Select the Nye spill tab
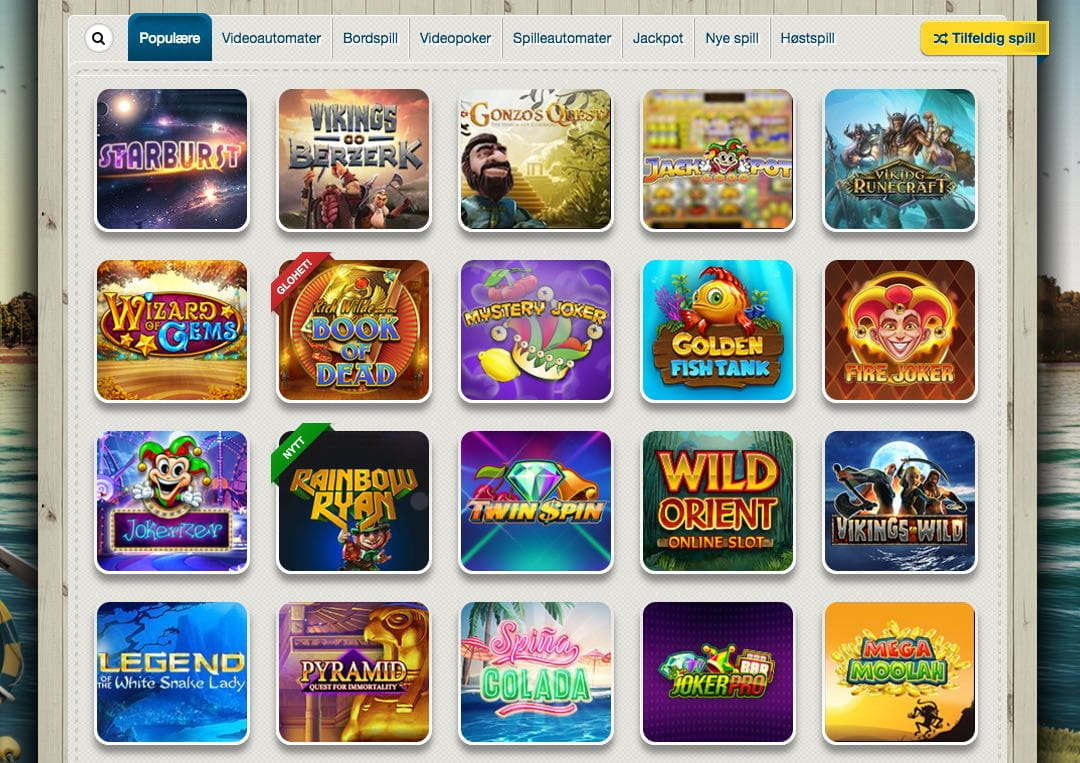 click(731, 39)
